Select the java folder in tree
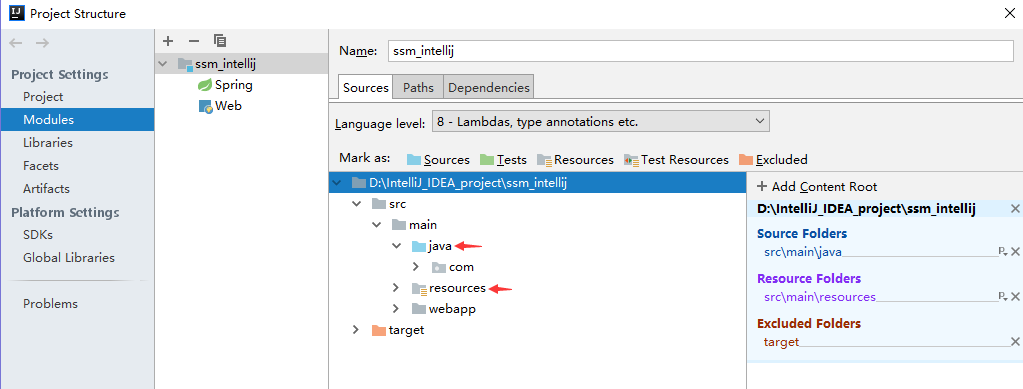1023x389 pixels. 440,246
